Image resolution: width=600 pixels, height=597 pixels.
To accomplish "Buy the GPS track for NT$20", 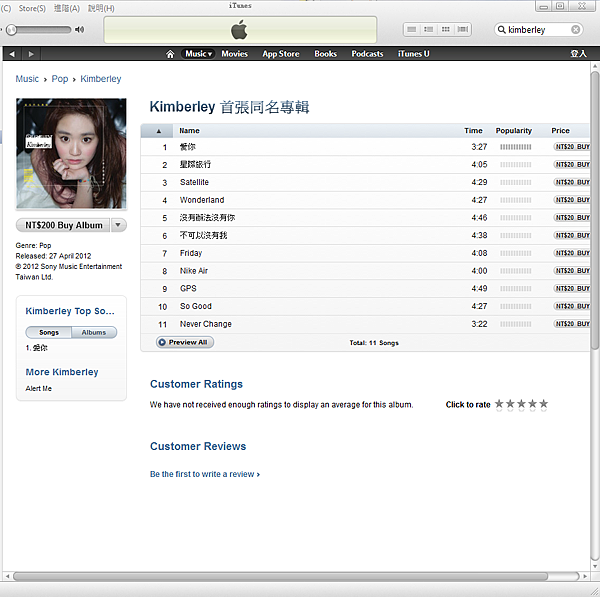I will [572, 288].
